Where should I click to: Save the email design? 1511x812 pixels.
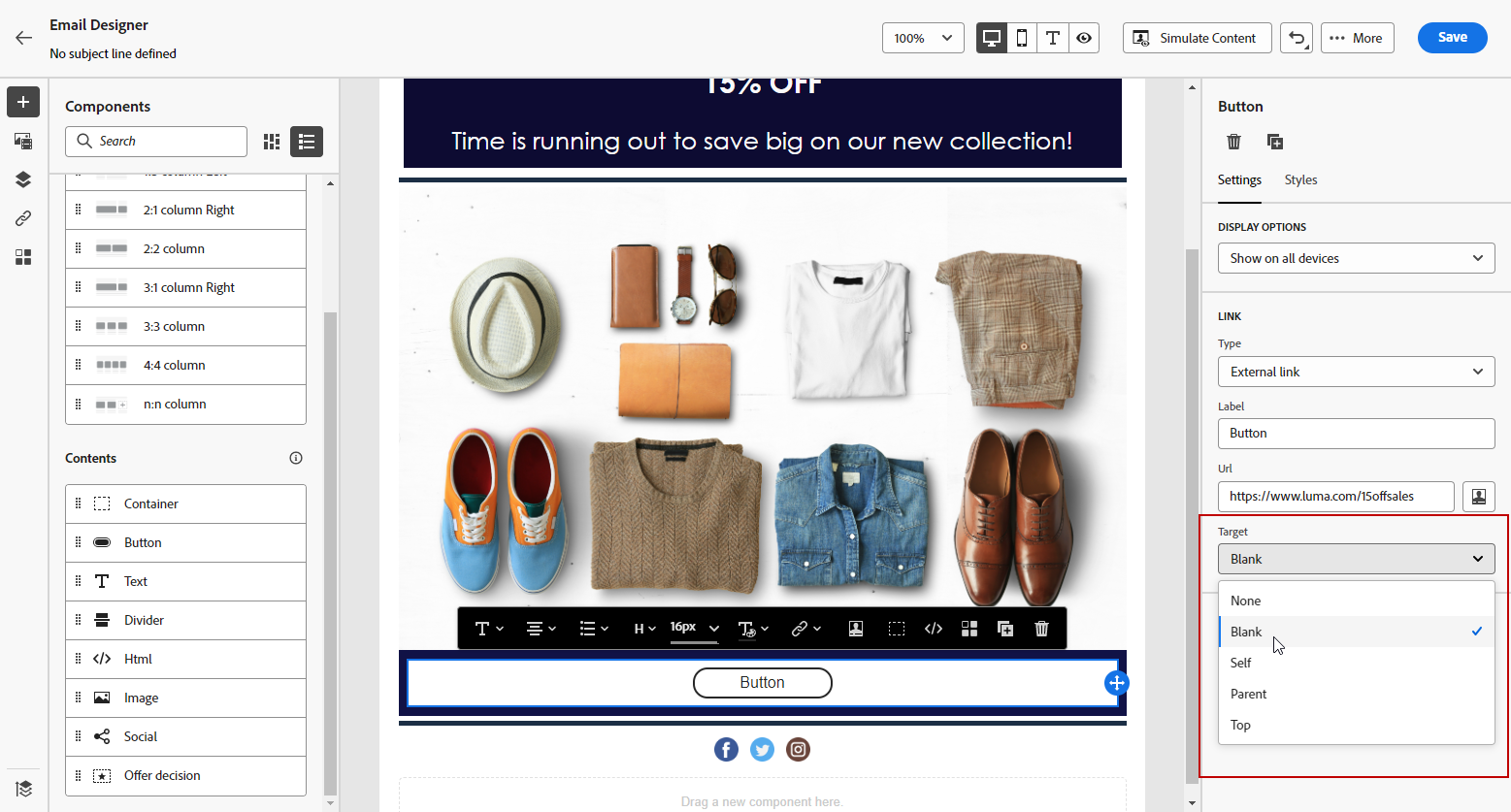click(x=1452, y=38)
